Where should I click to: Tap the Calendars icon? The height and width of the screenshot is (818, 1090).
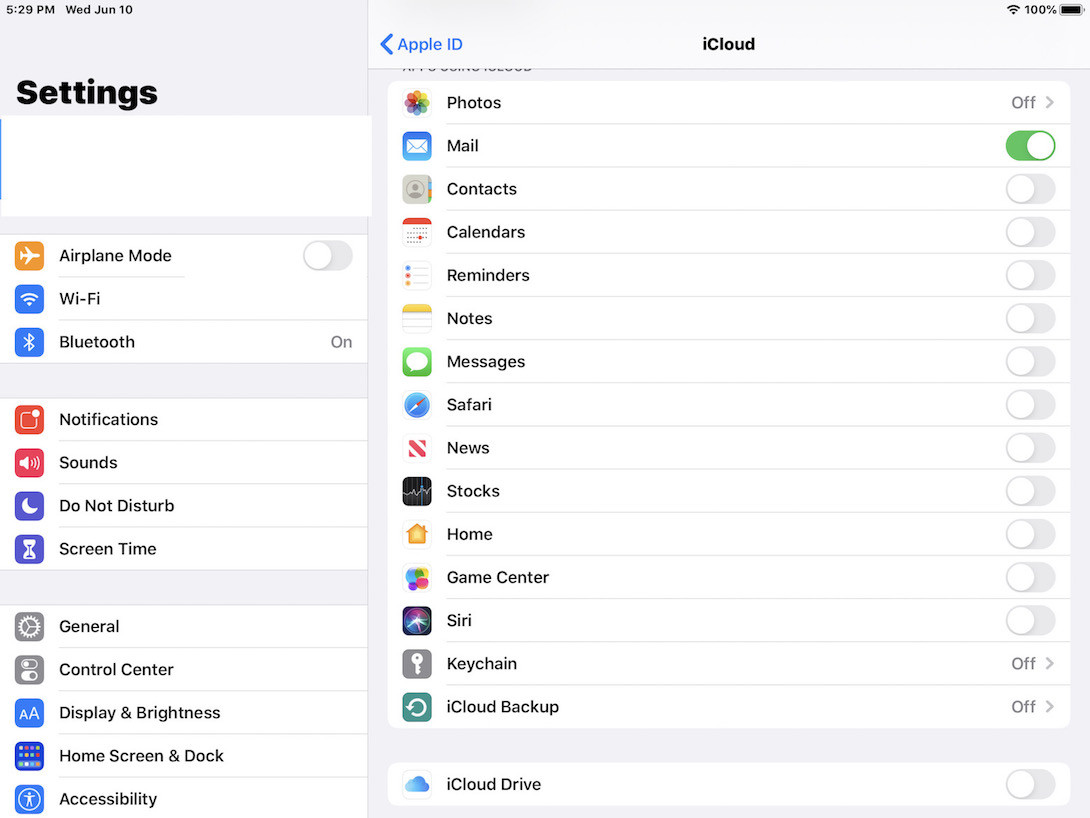click(x=417, y=232)
